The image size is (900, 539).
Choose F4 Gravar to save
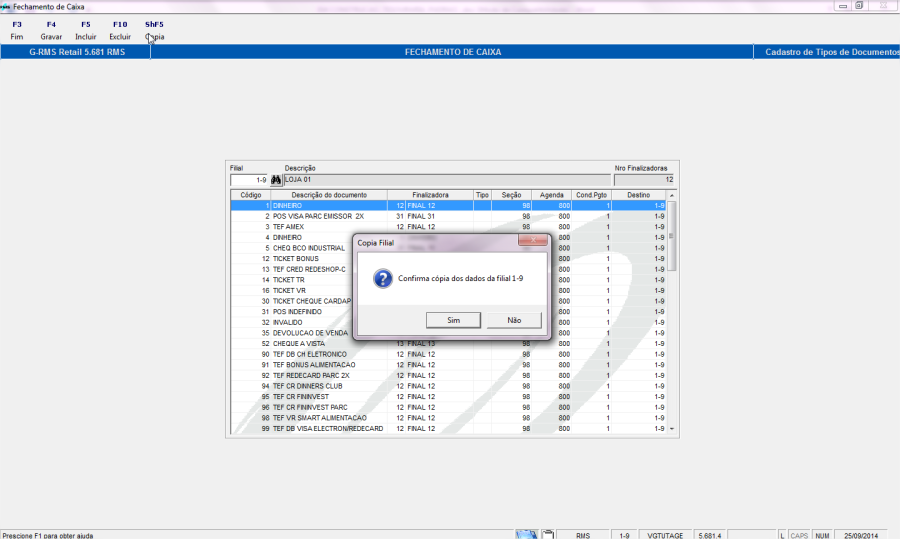tap(51, 30)
